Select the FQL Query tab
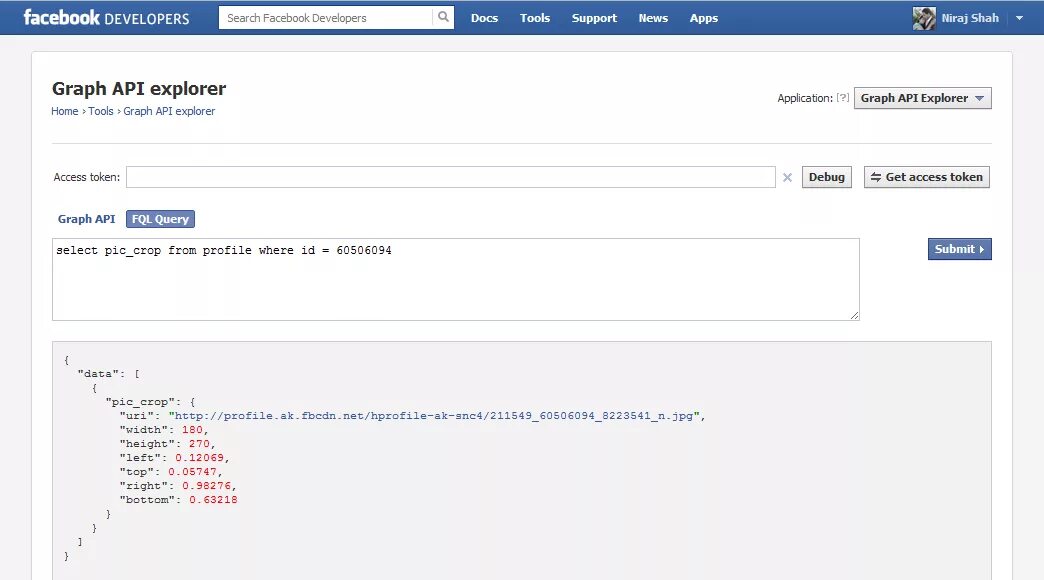Screen dimensions: 1044x580 coord(160,219)
